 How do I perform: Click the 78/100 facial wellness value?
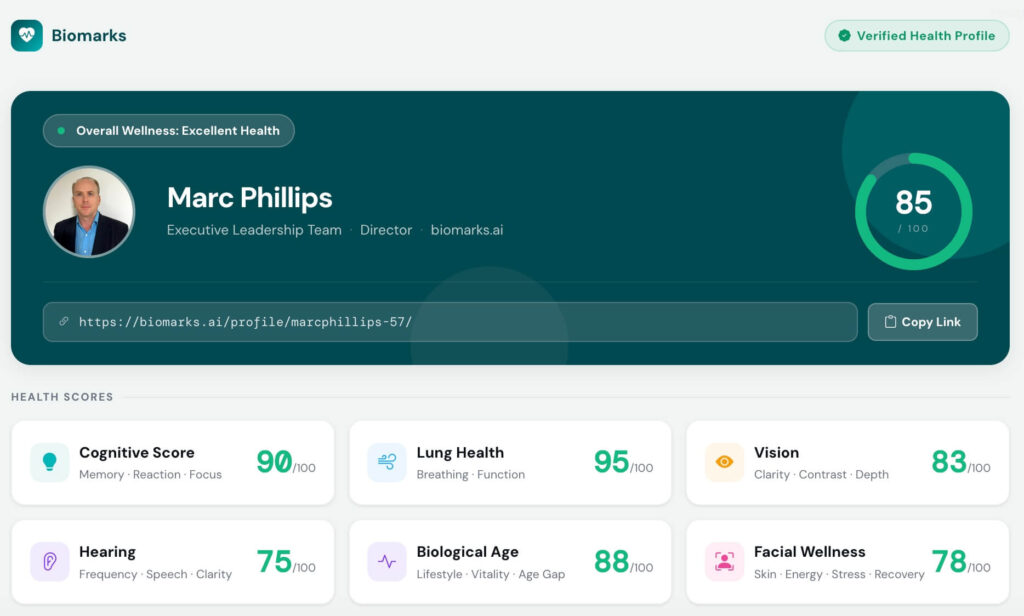[961, 561]
